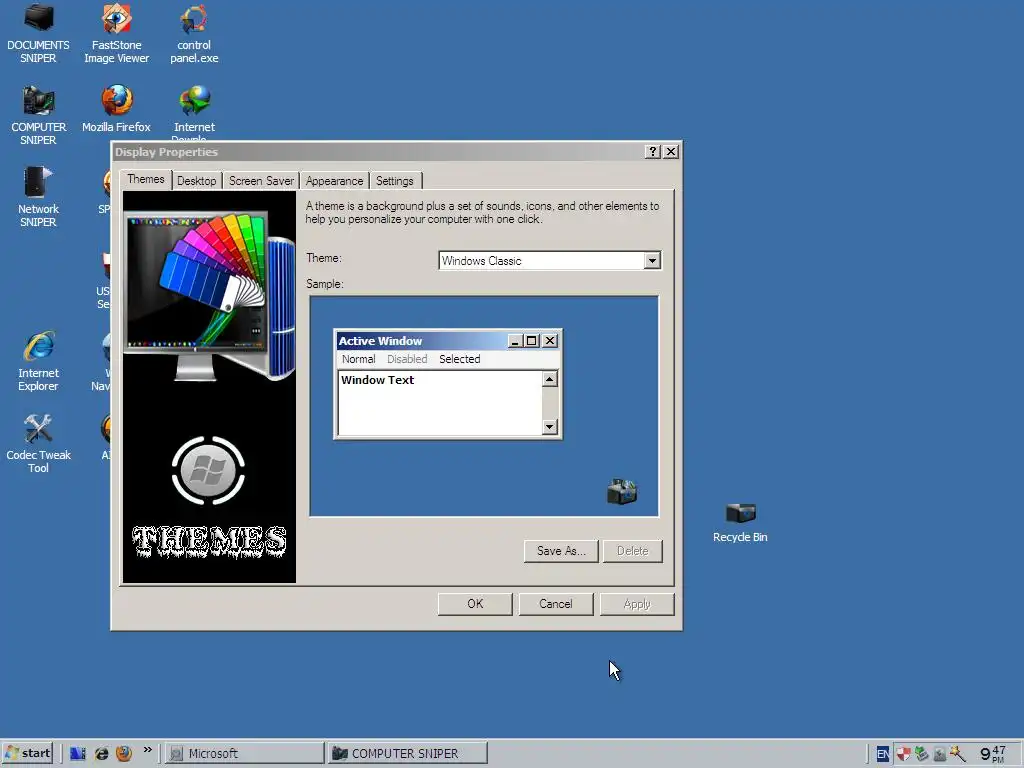Click the Delete theme button
The width and height of the screenshot is (1024, 768).
(x=633, y=551)
